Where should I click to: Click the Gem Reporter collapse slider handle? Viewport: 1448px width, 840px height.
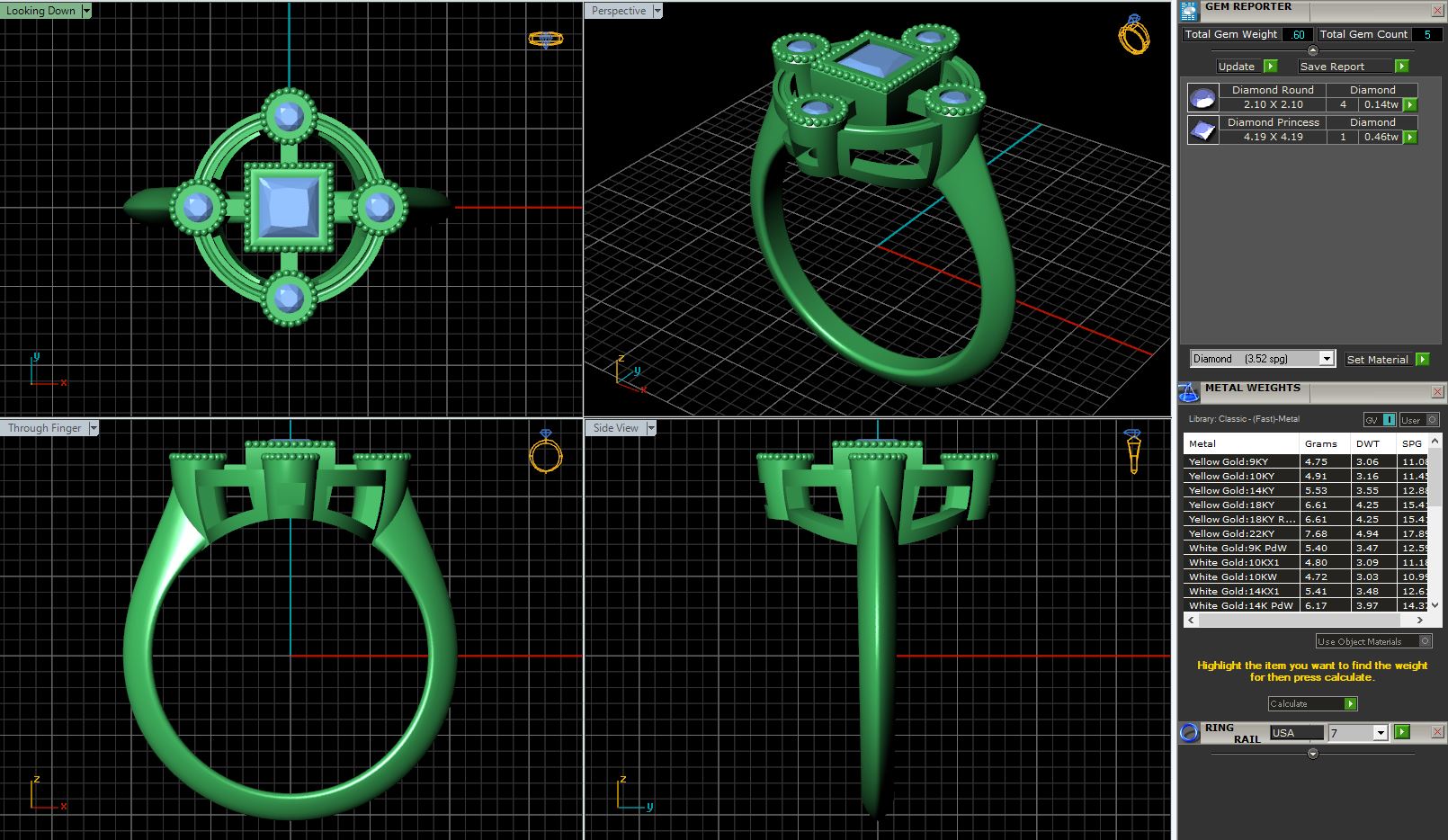coord(1312,50)
